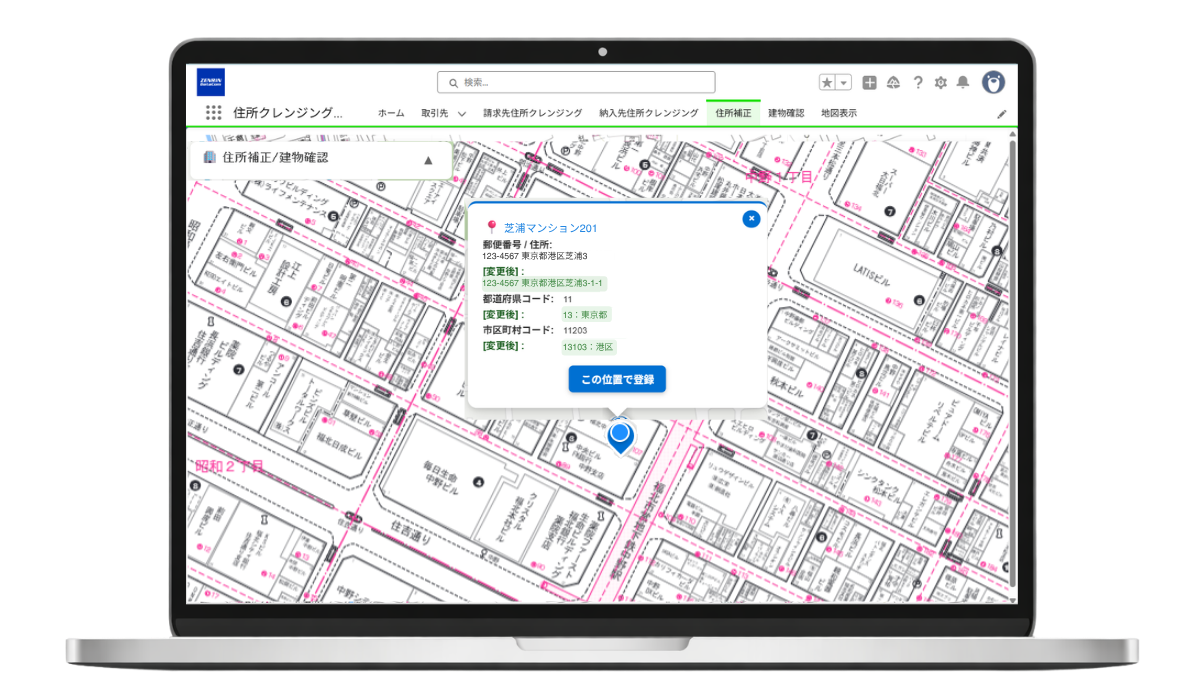Open the help question mark icon

click(x=917, y=83)
